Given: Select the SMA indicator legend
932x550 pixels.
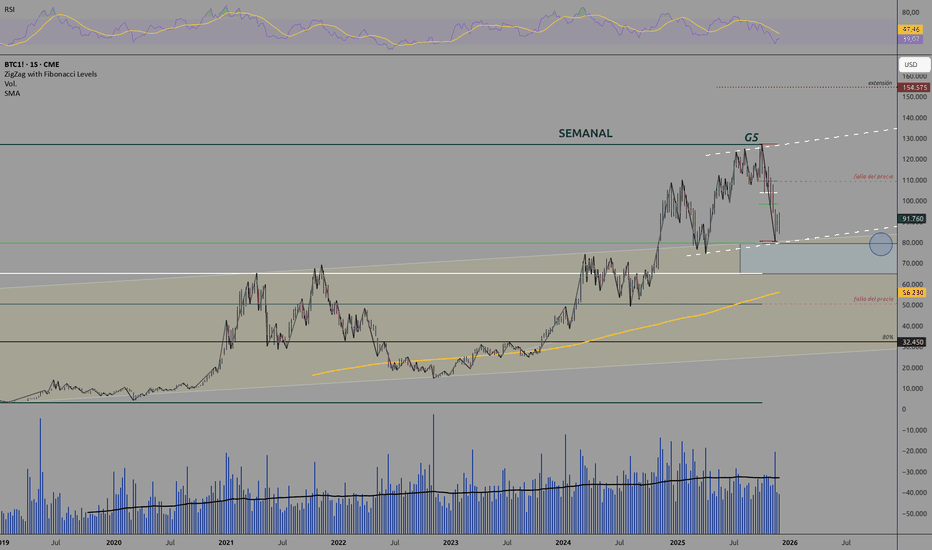Looking at the screenshot, I should pyautogui.click(x=12, y=93).
